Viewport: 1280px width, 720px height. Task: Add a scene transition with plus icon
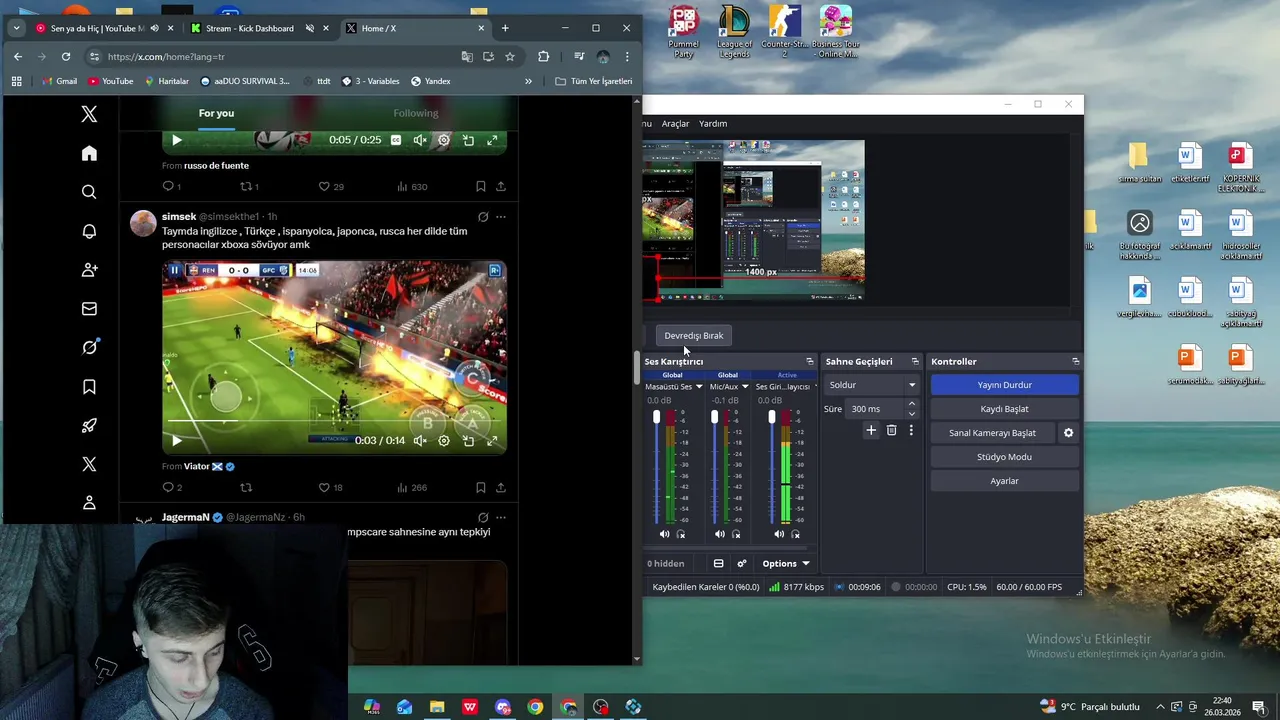coord(871,430)
